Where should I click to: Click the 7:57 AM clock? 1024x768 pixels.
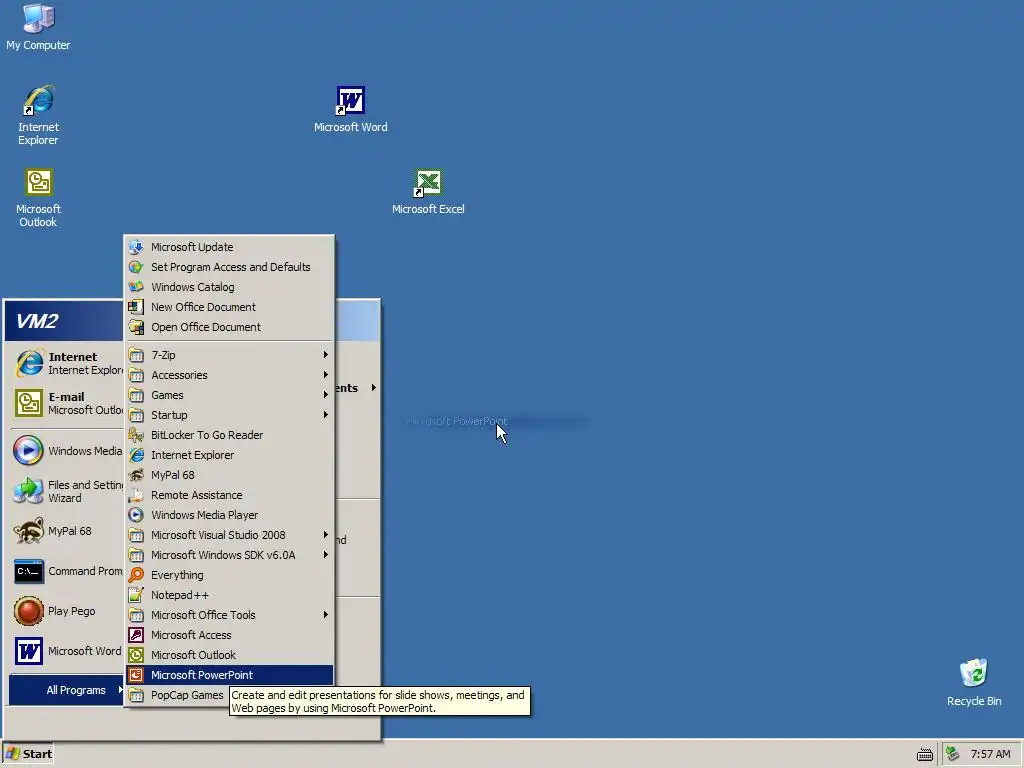coord(991,754)
